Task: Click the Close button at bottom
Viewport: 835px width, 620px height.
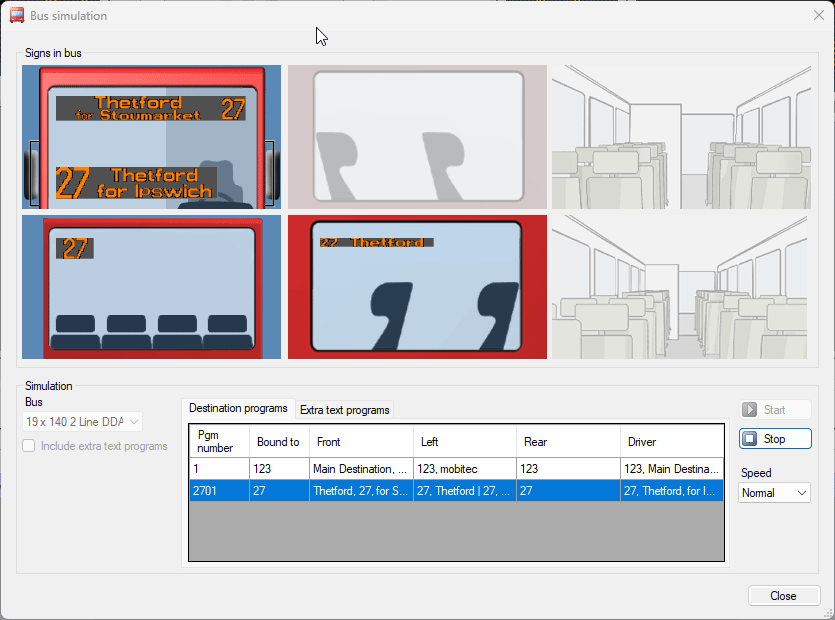Action: tap(783, 596)
